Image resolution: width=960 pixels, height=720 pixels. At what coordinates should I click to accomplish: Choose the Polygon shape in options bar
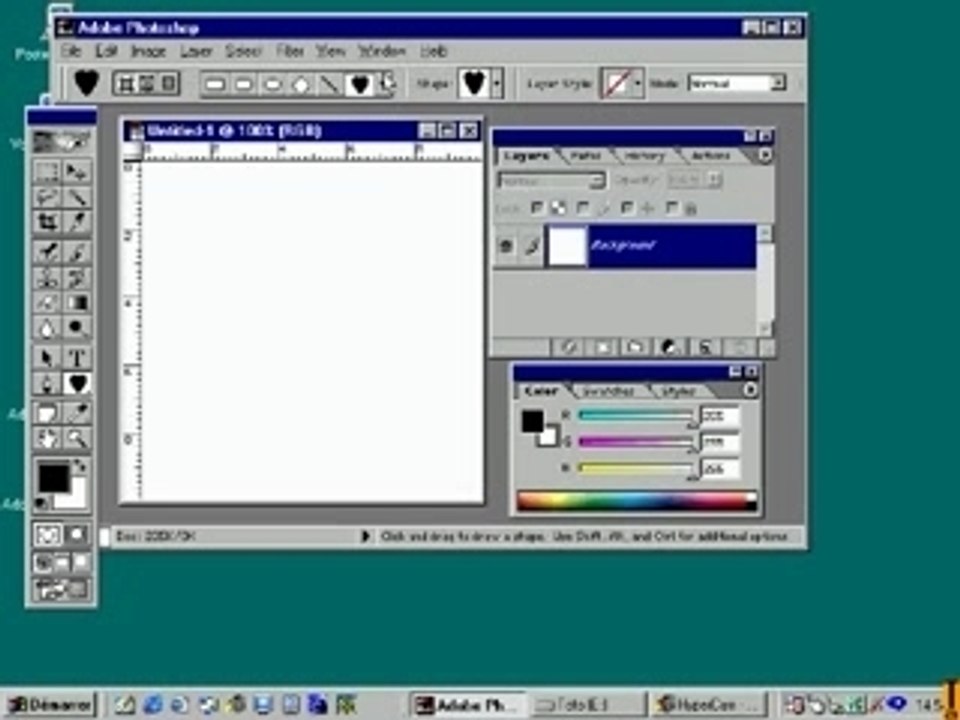[301, 84]
